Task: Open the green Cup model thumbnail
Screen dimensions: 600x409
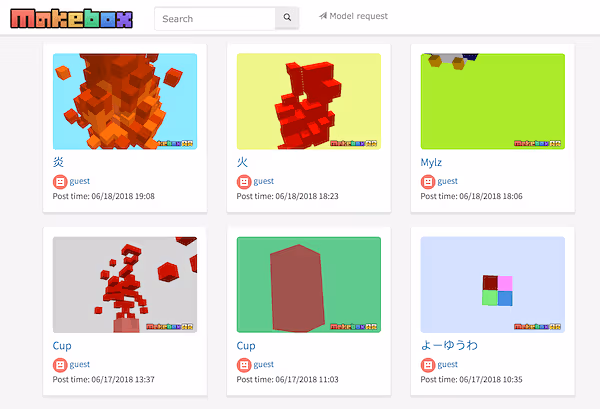Action: pyautogui.click(x=309, y=285)
